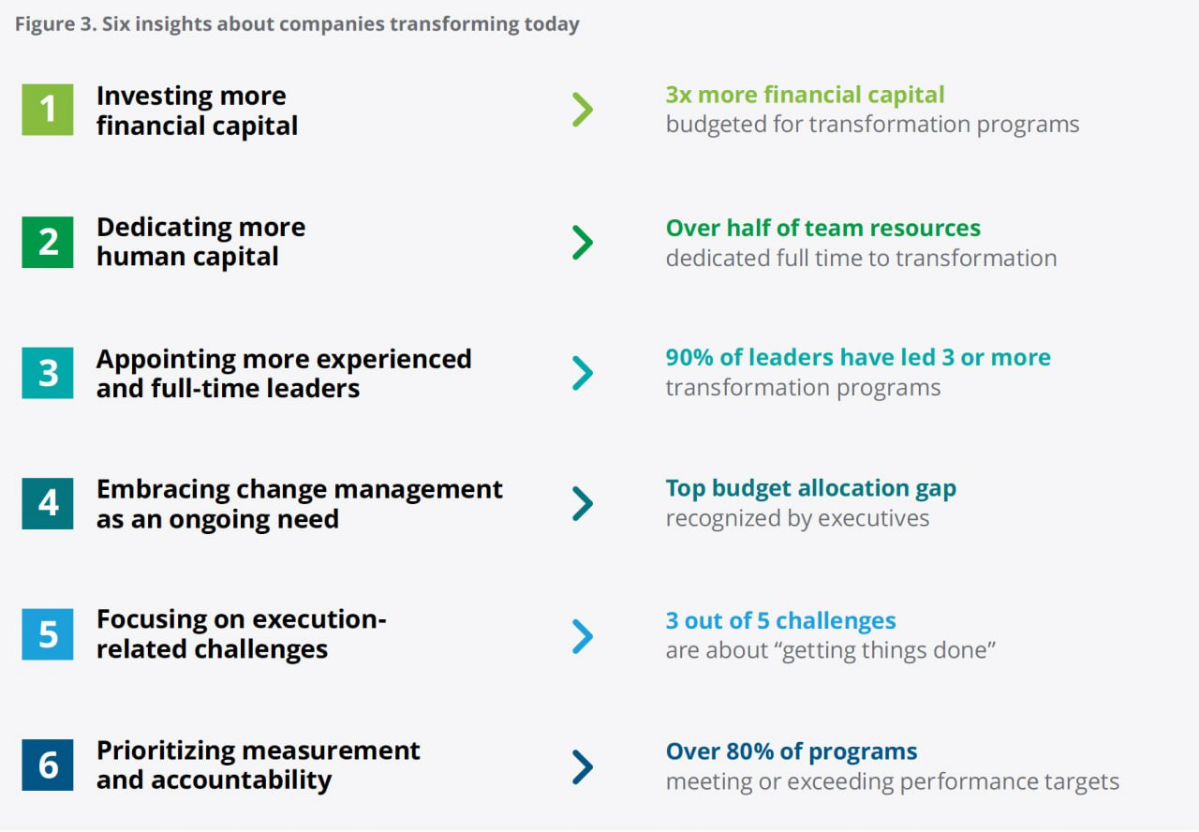
Task: Click the dark teal number 4 square
Action: pyautogui.click(x=47, y=503)
